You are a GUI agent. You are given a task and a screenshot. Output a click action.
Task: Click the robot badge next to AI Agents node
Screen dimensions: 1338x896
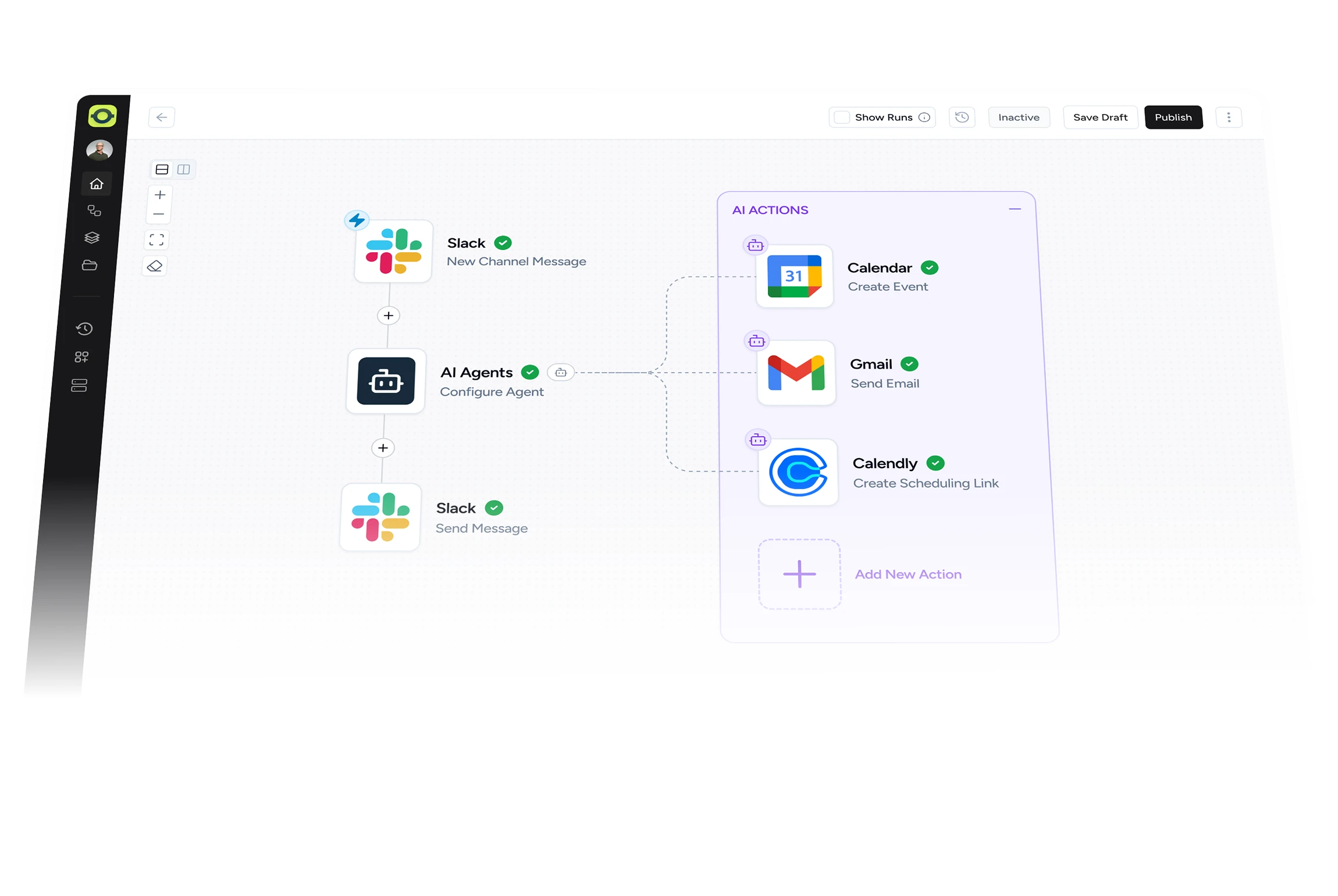click(x=560, y=372)
